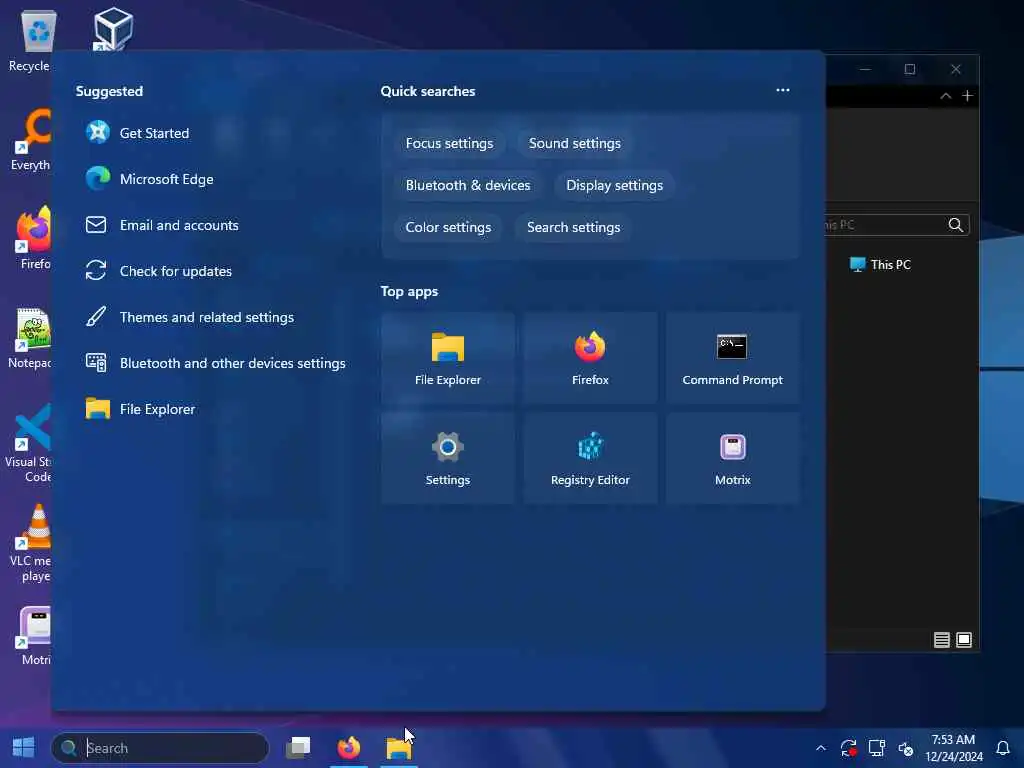Image resolution: width=1024 pixels, height=768 pixels.
Task: Open the Windows Start button
Action: [24, 747]
